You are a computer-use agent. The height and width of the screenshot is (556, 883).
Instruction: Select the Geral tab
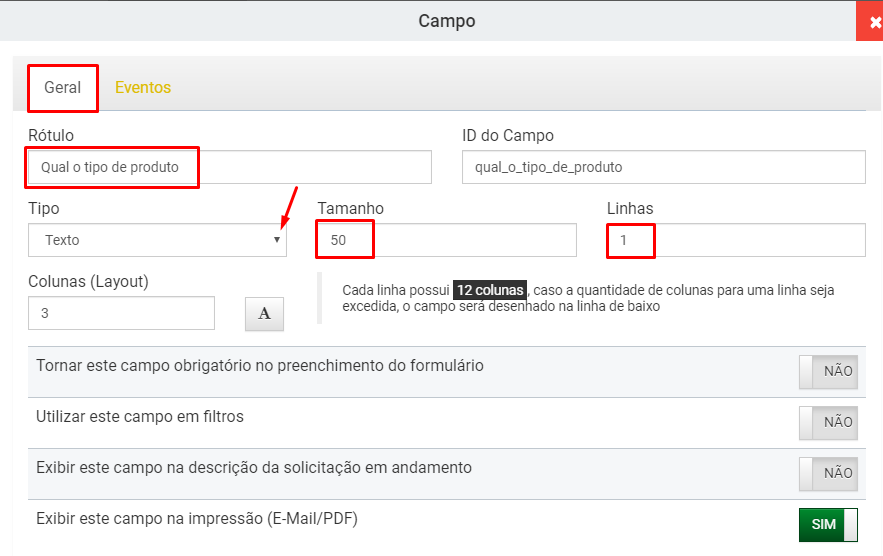(63, 87)
